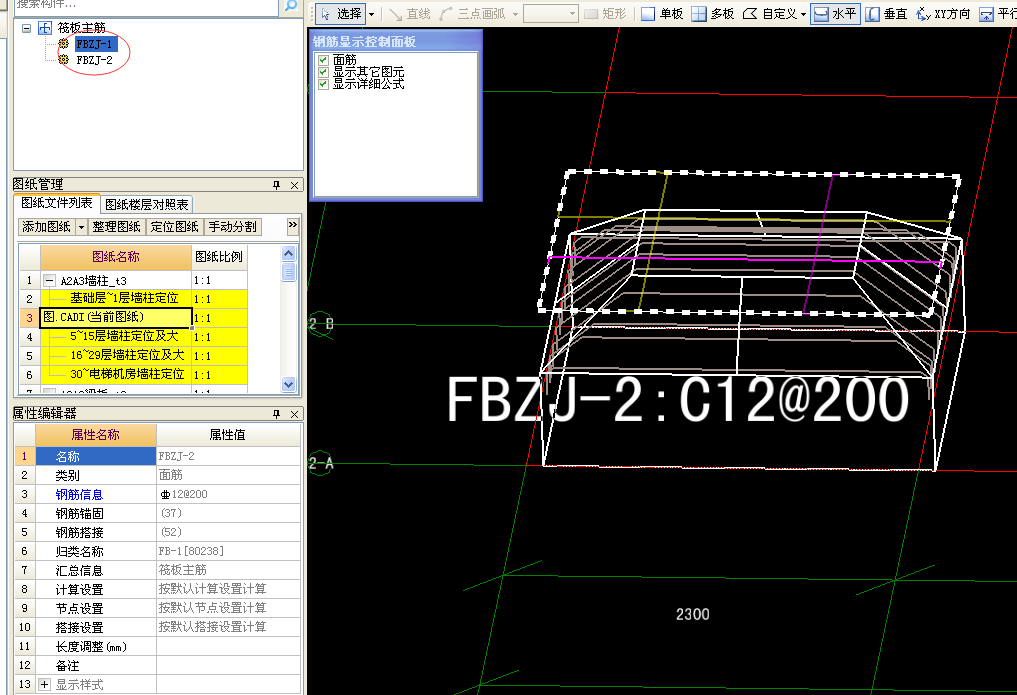1017x695 pixels.
Task: Select the XY方向 layout tool
Action: click(943, 14)
